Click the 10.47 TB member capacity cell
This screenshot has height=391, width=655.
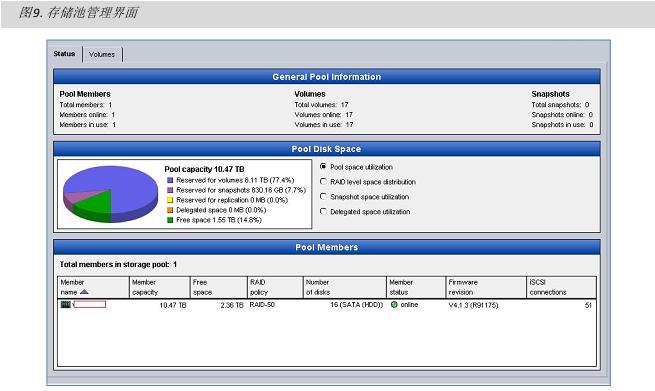[x=173, y=305]
